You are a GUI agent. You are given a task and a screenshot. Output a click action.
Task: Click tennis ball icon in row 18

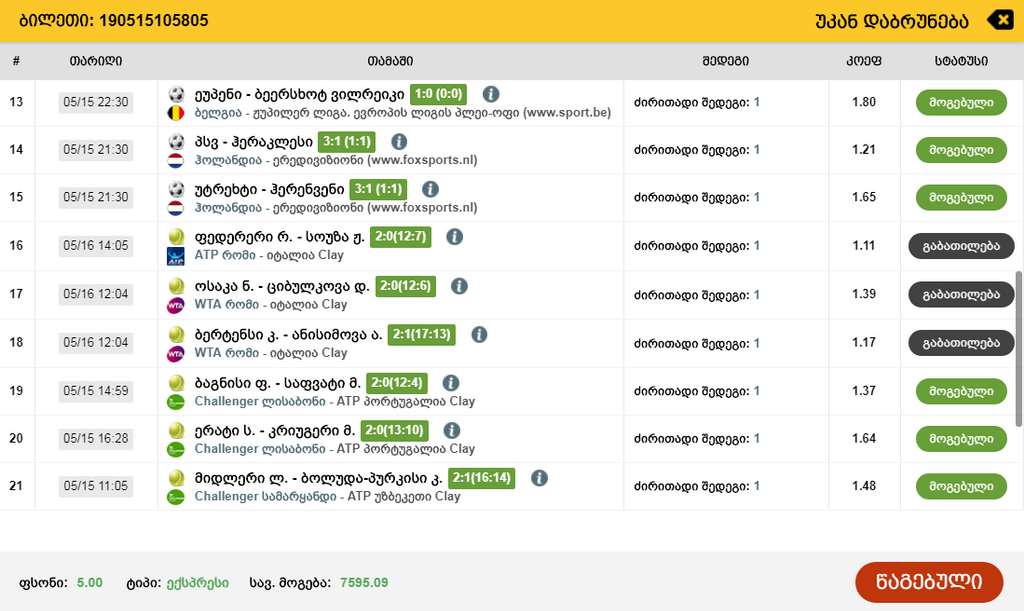[x=176, y=334]
